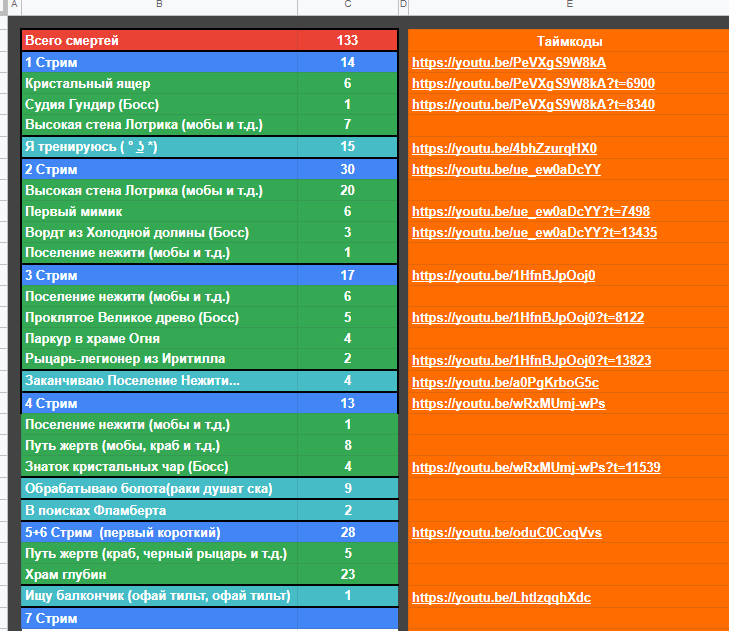The height and width of the screenshot is (631, 729).
Task: Click the youtu.be/4bhZzurqHX0 link
Action: [504, 148]
